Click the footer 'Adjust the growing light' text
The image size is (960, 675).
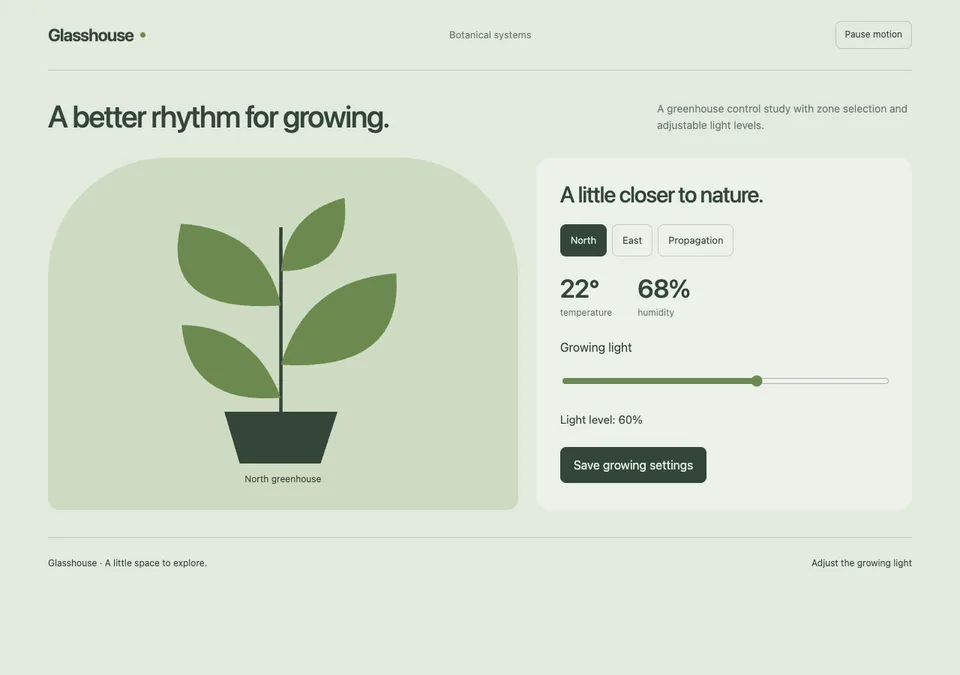(x=861, y=563)
